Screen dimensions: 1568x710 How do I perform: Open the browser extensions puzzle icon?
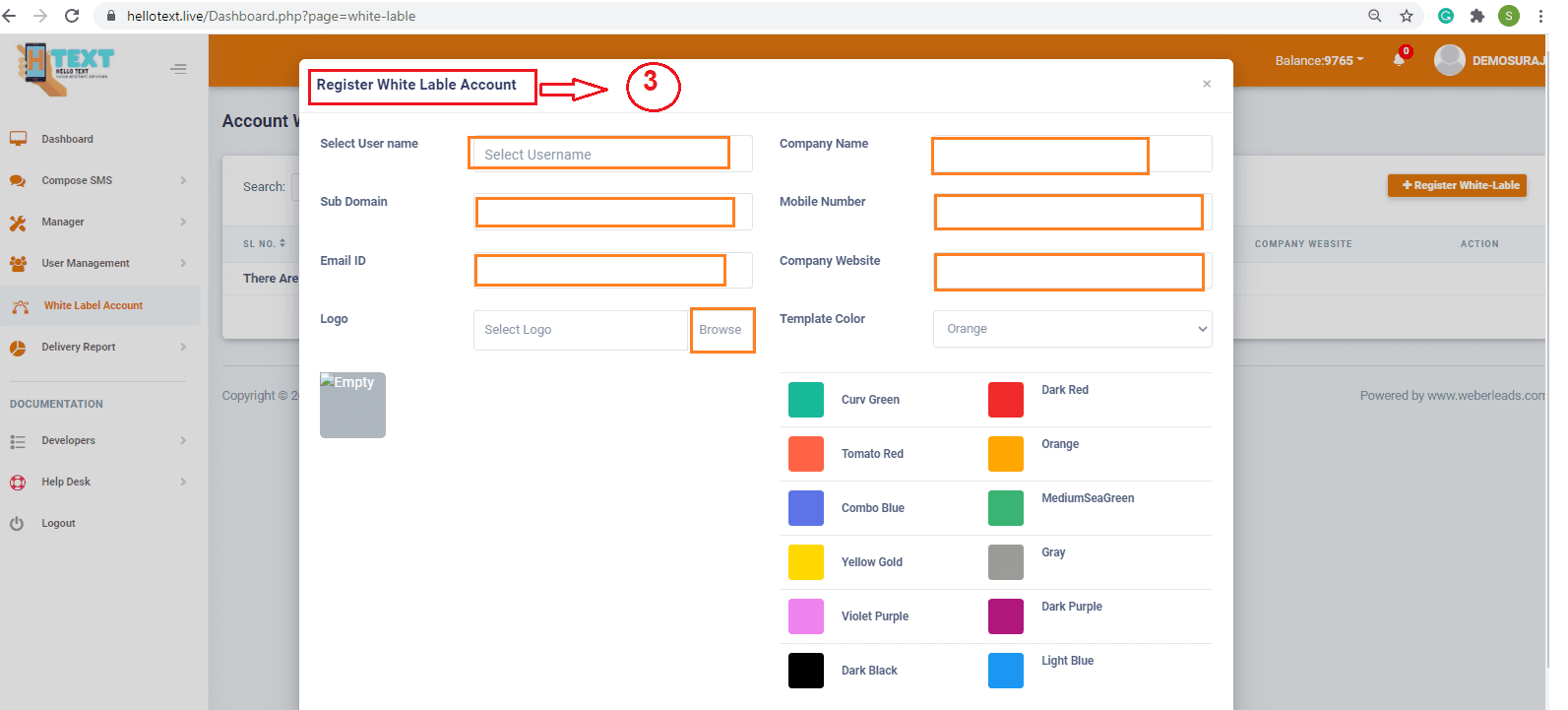(1476, 16)
